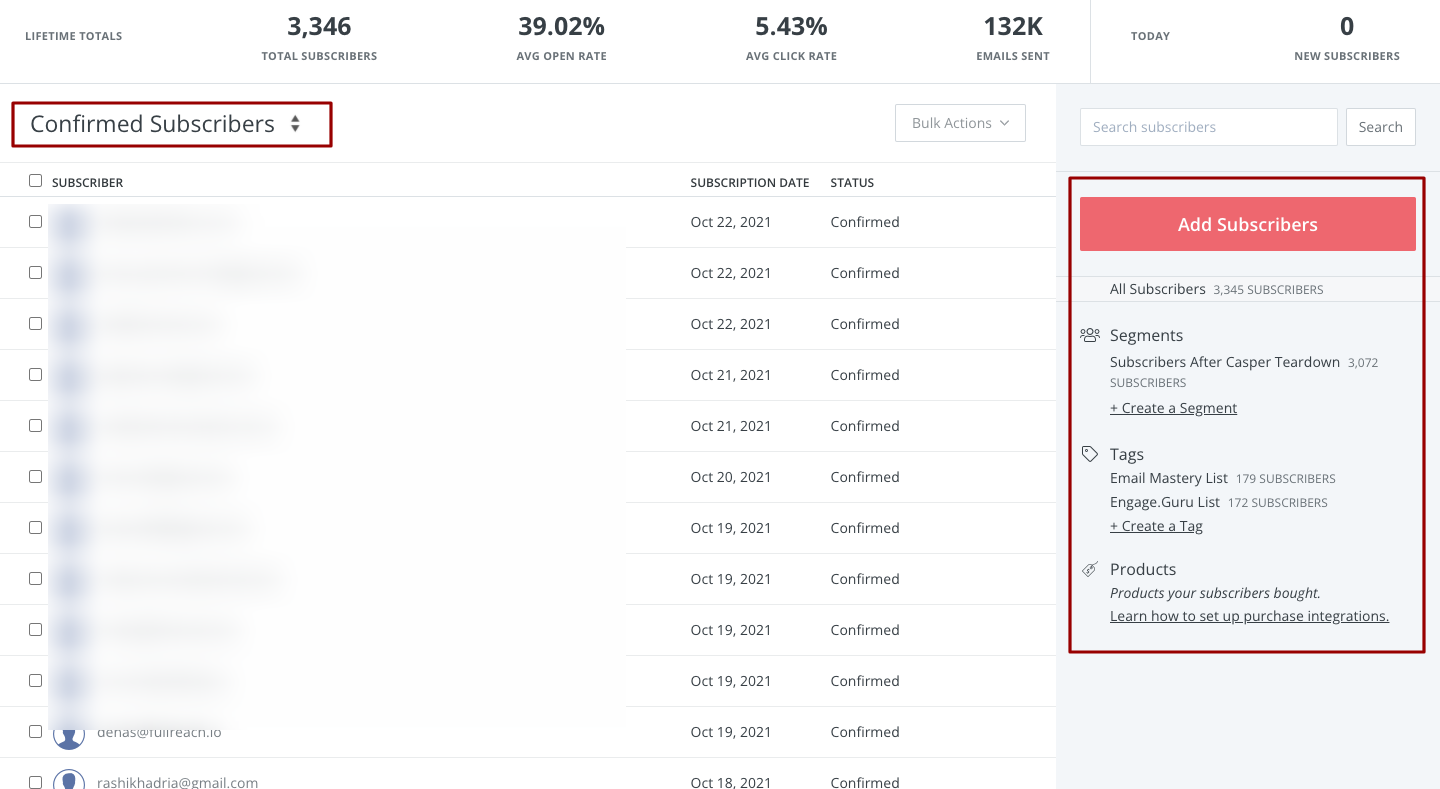Filter by the Email Mastery List tag
This screenshot has width=1440, height=789.
pos(1168,478)
